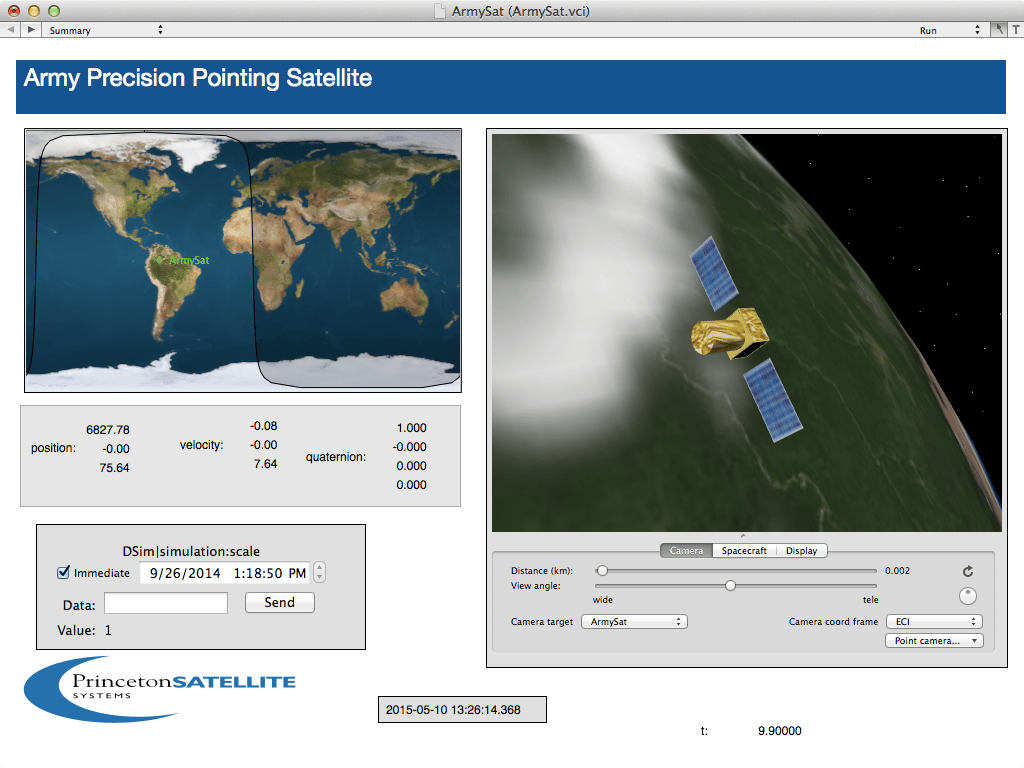Screen dimensions: 1024x768
Task: Switch to the Spacecraft tab
Action: point(744,550)
